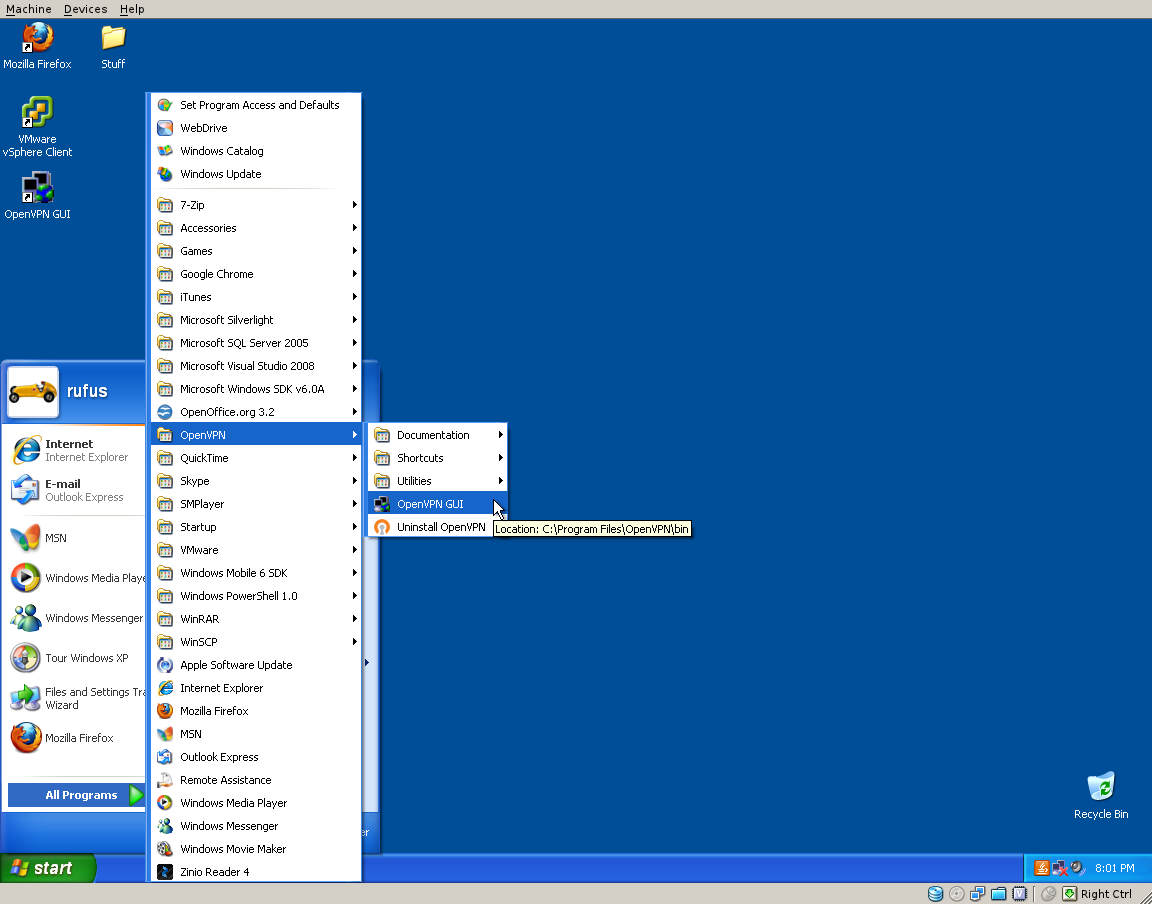Viewport: 1152px width, 904px height.
Task: Open the Utilities submenu under OpenVPN
Action: point(436,481)
